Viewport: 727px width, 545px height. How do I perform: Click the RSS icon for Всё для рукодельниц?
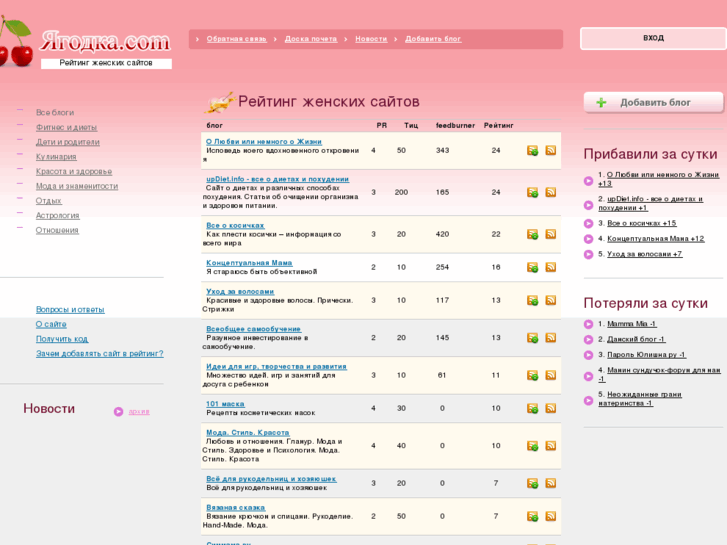point(550,483)
